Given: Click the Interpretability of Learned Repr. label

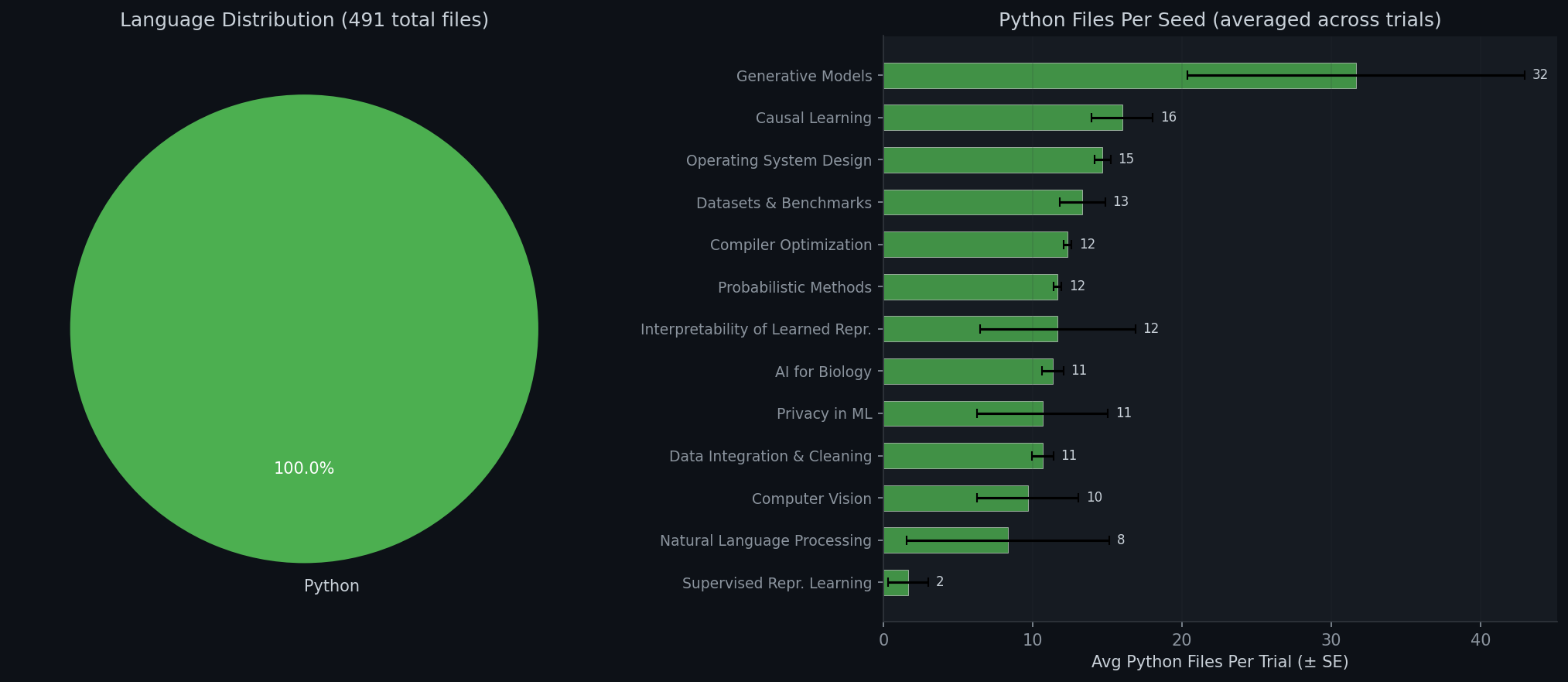Looking at the screenshot, I should tap(755, 329).
